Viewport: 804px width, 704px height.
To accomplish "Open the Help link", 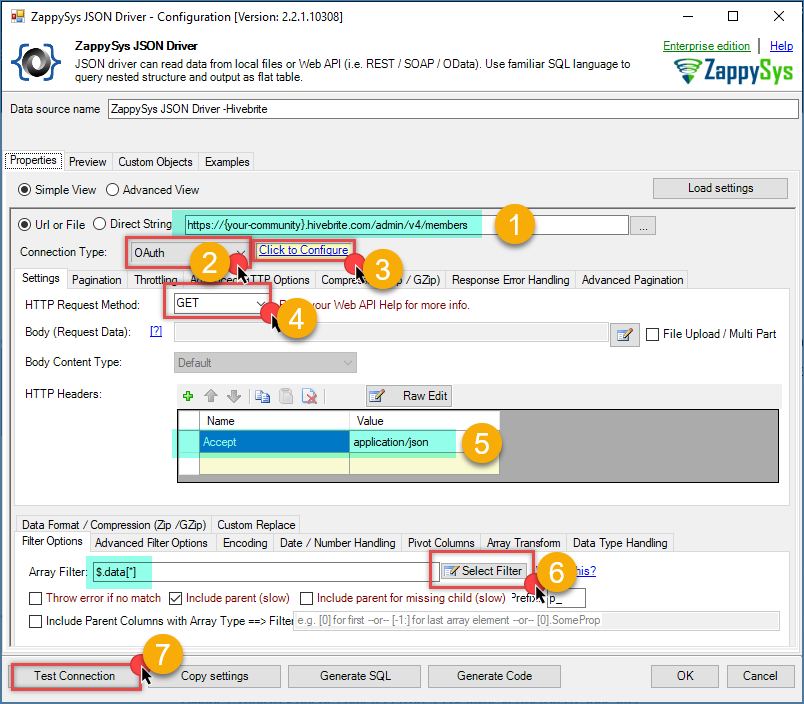I will click(781, 46).
